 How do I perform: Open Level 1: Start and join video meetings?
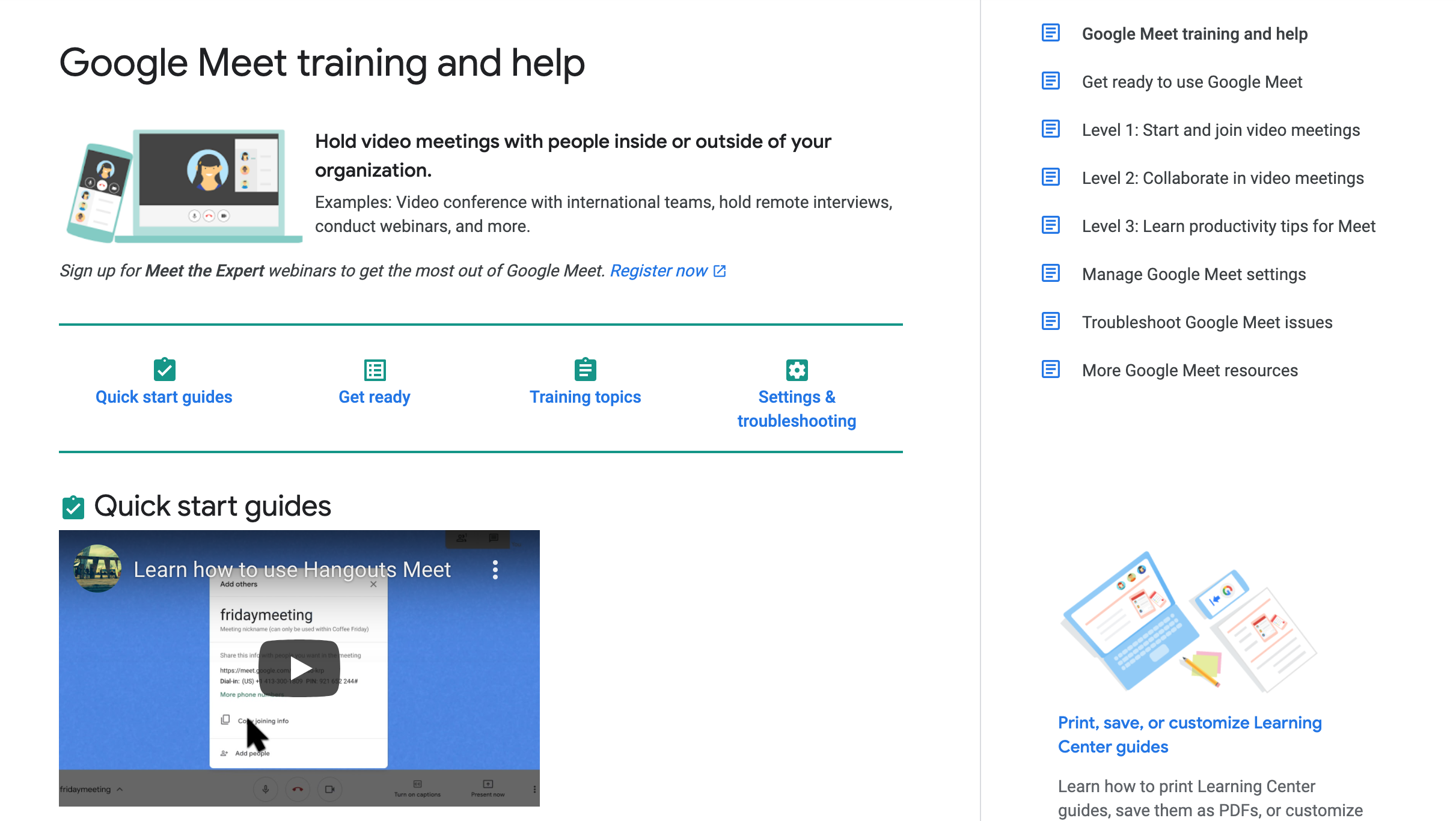pyautogui.click(x=1221, y=130)
